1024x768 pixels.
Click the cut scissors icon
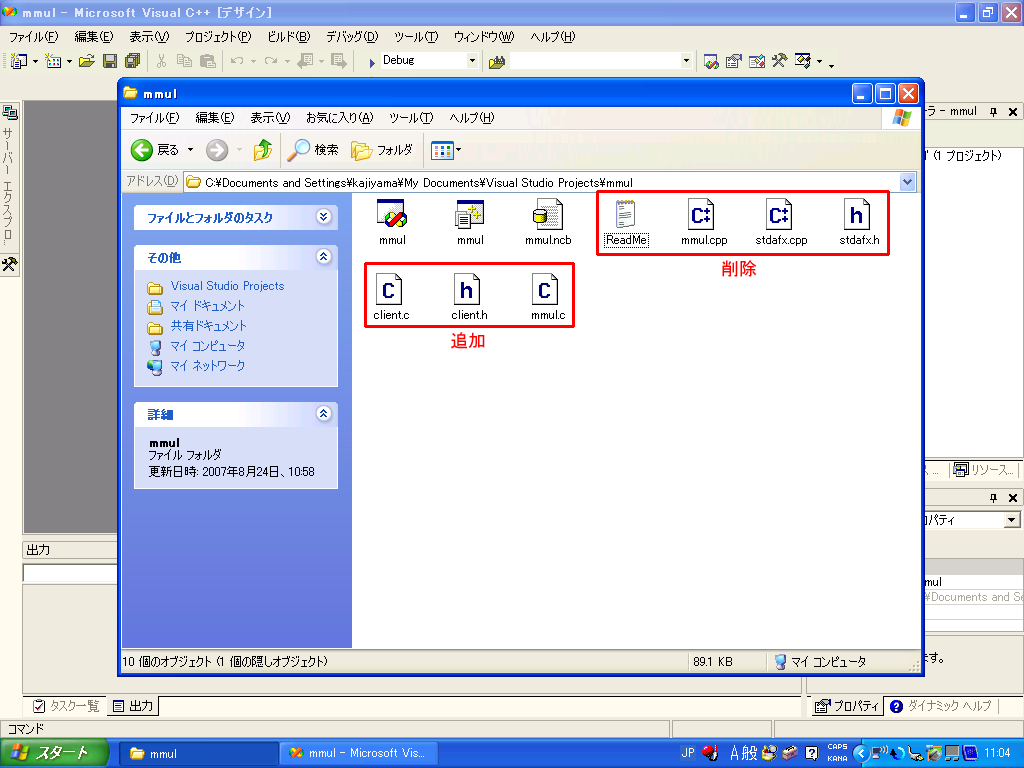161,61
